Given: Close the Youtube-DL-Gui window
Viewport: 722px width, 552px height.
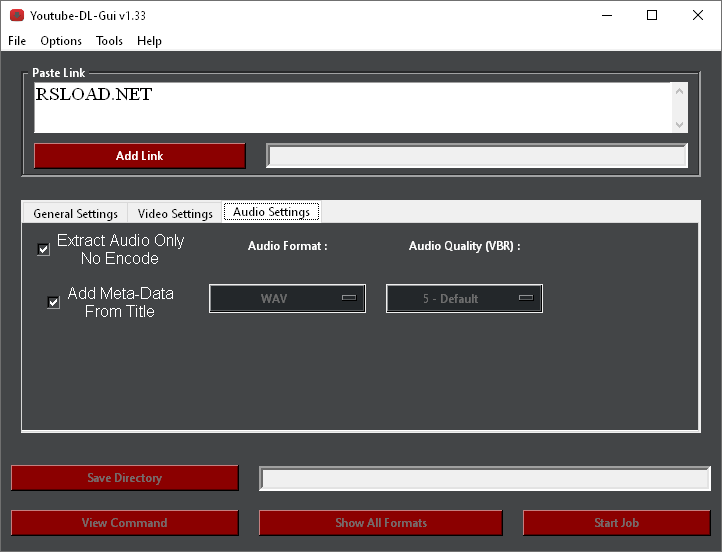Looking at the screenshot, I should click(698, 15).
